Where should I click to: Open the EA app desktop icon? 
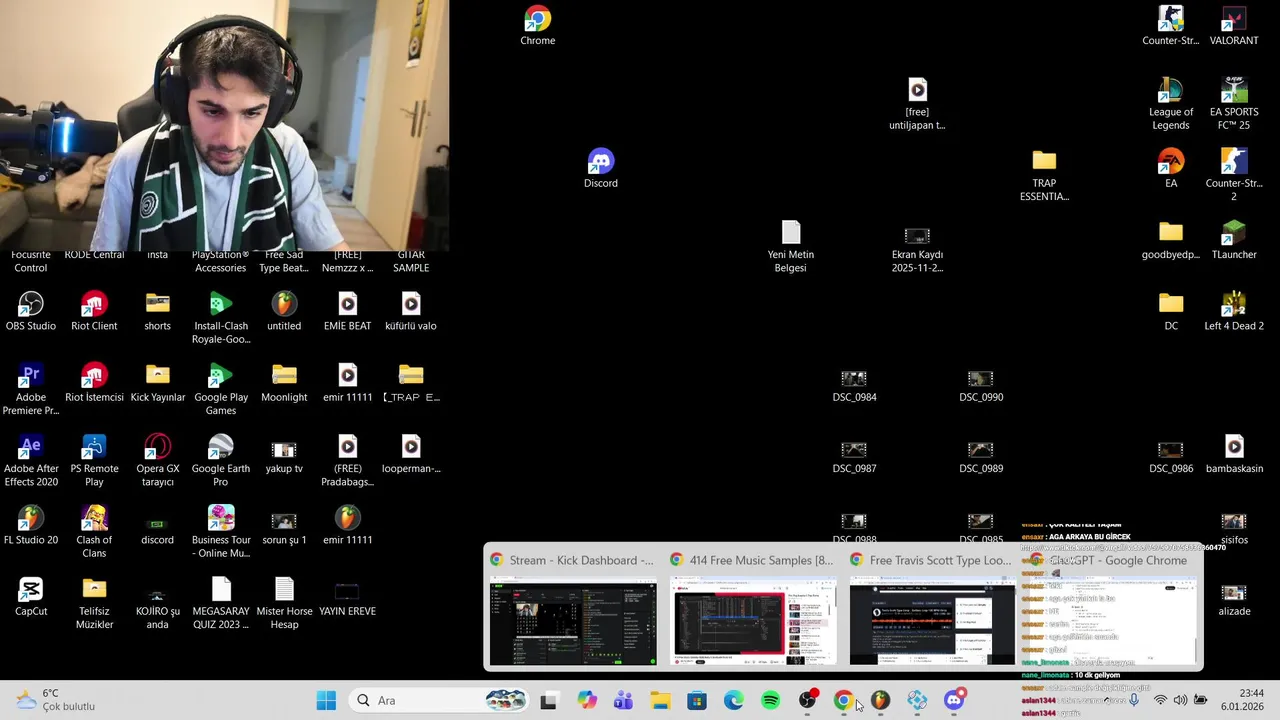tap(1170, 169)
